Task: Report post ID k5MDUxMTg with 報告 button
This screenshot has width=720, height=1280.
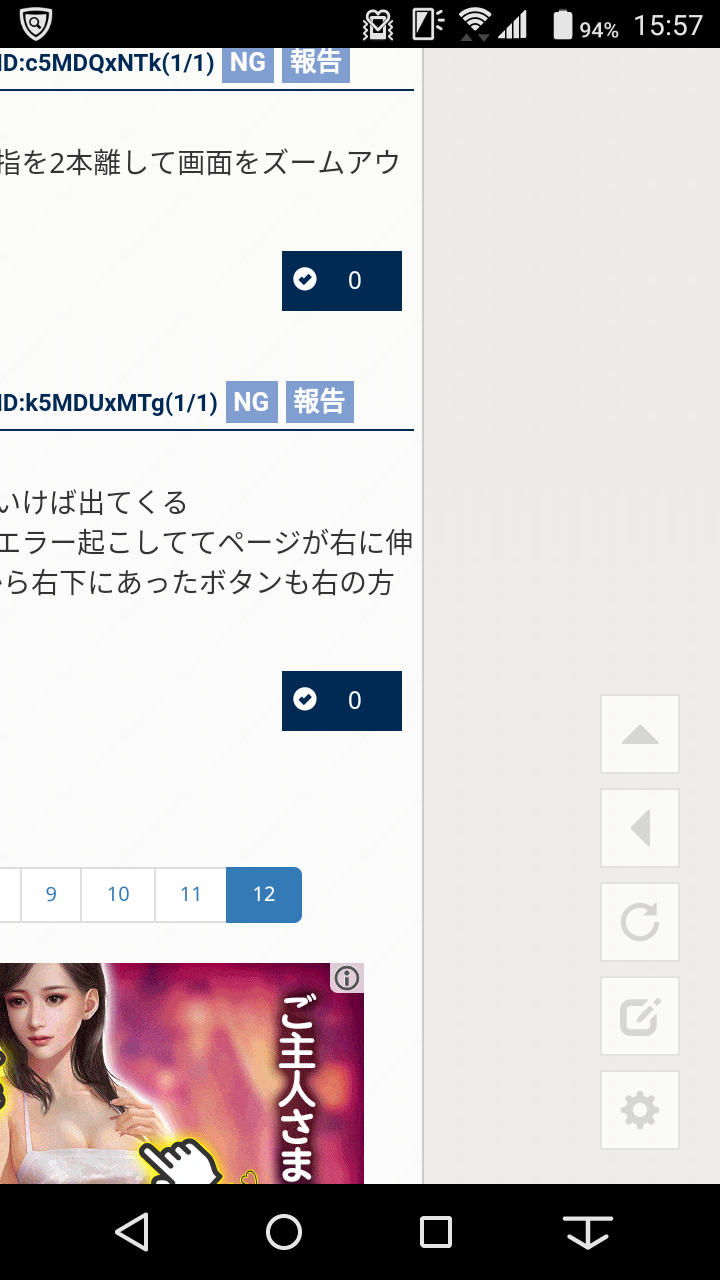Action: tap(320, 402)
